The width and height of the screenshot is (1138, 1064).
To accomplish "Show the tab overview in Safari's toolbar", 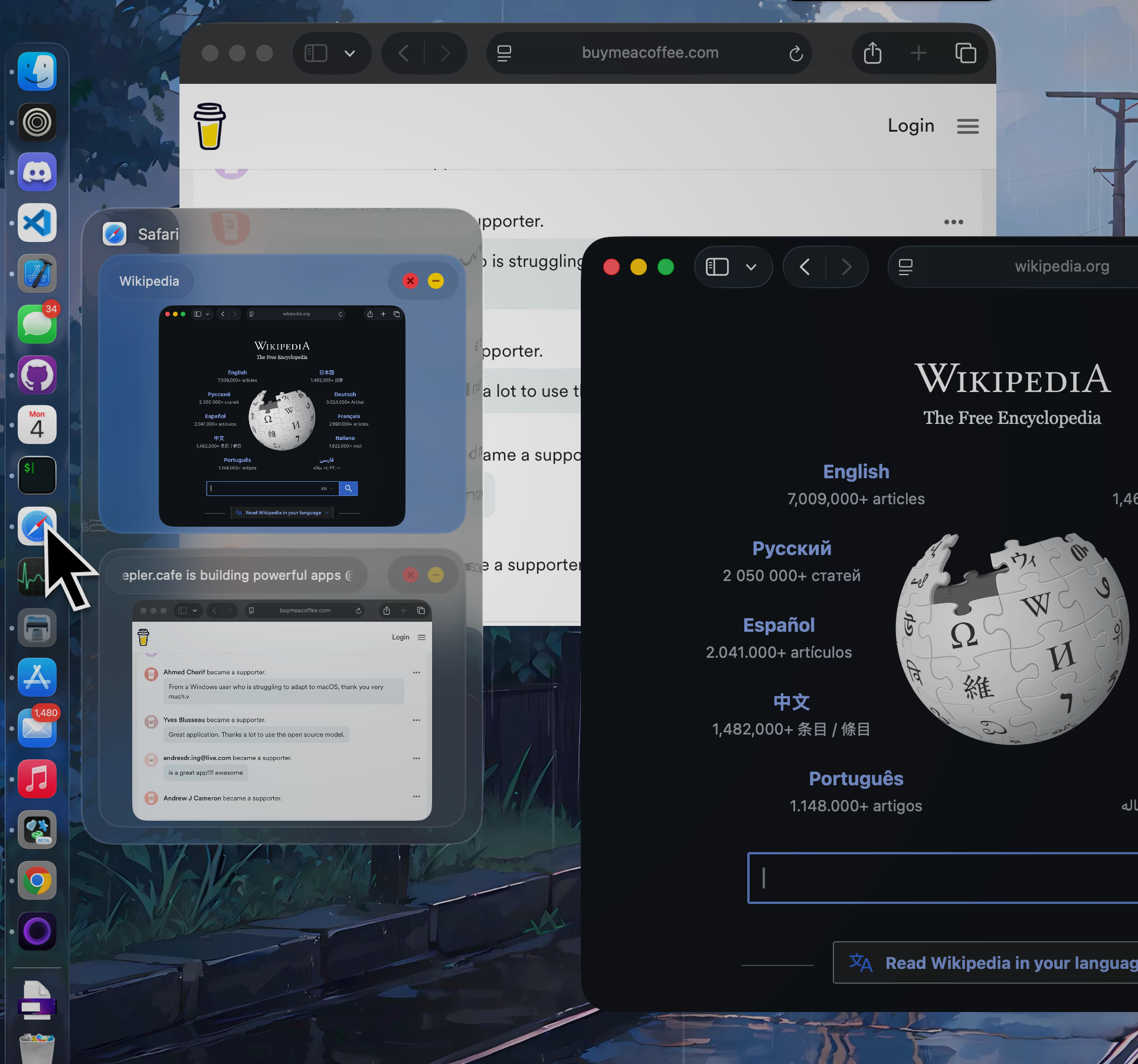I will click(x=966, y=53).
